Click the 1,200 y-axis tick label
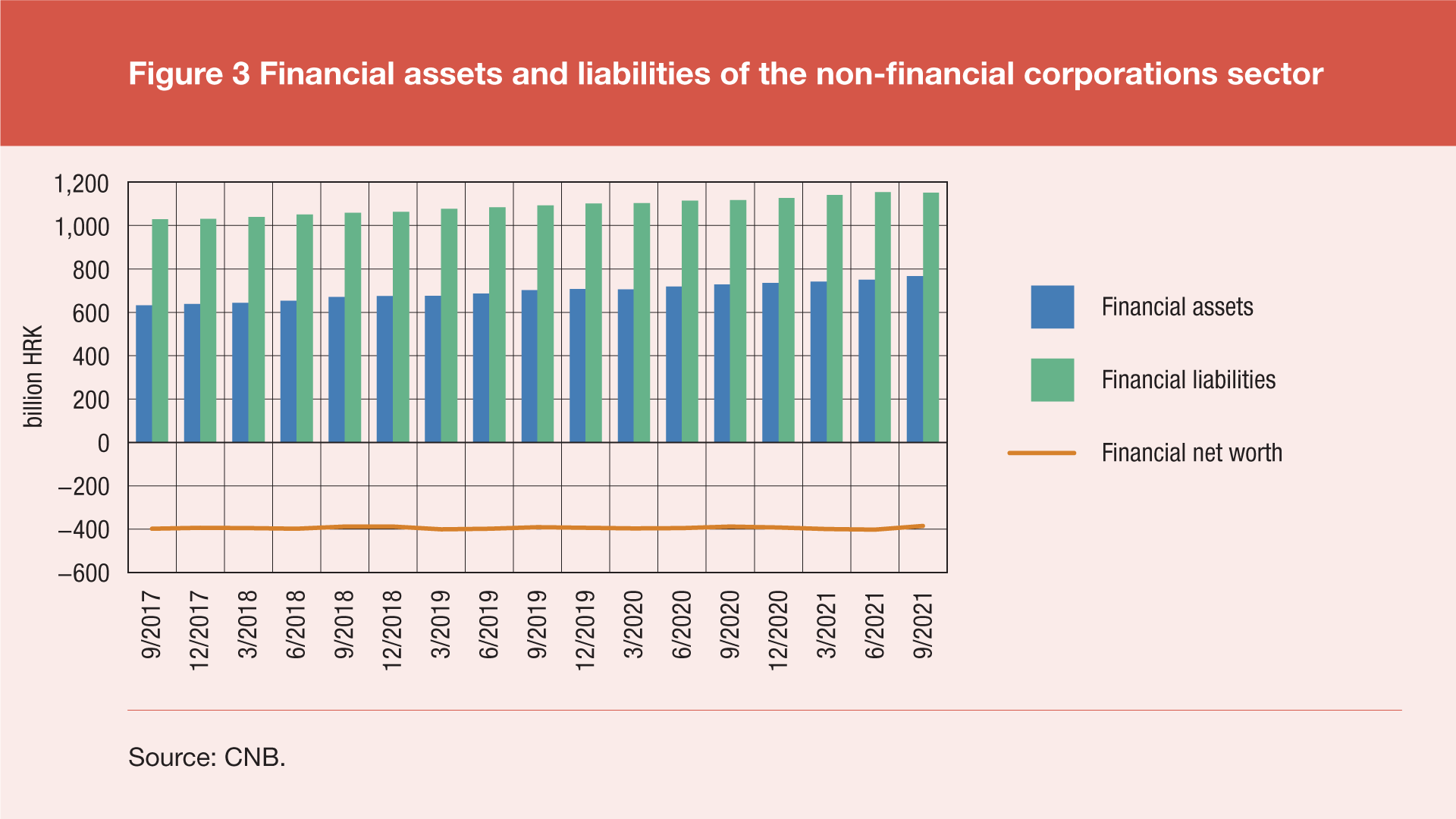This screenshot has height=819, width=1456. [81, 184]
